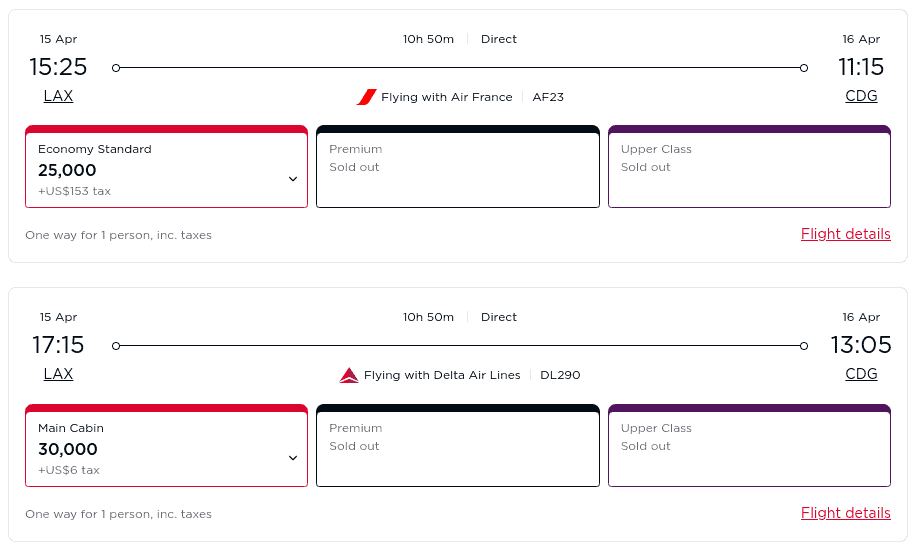
Task: Click the 17:15 departure time
Action: (x=58, y=345)
